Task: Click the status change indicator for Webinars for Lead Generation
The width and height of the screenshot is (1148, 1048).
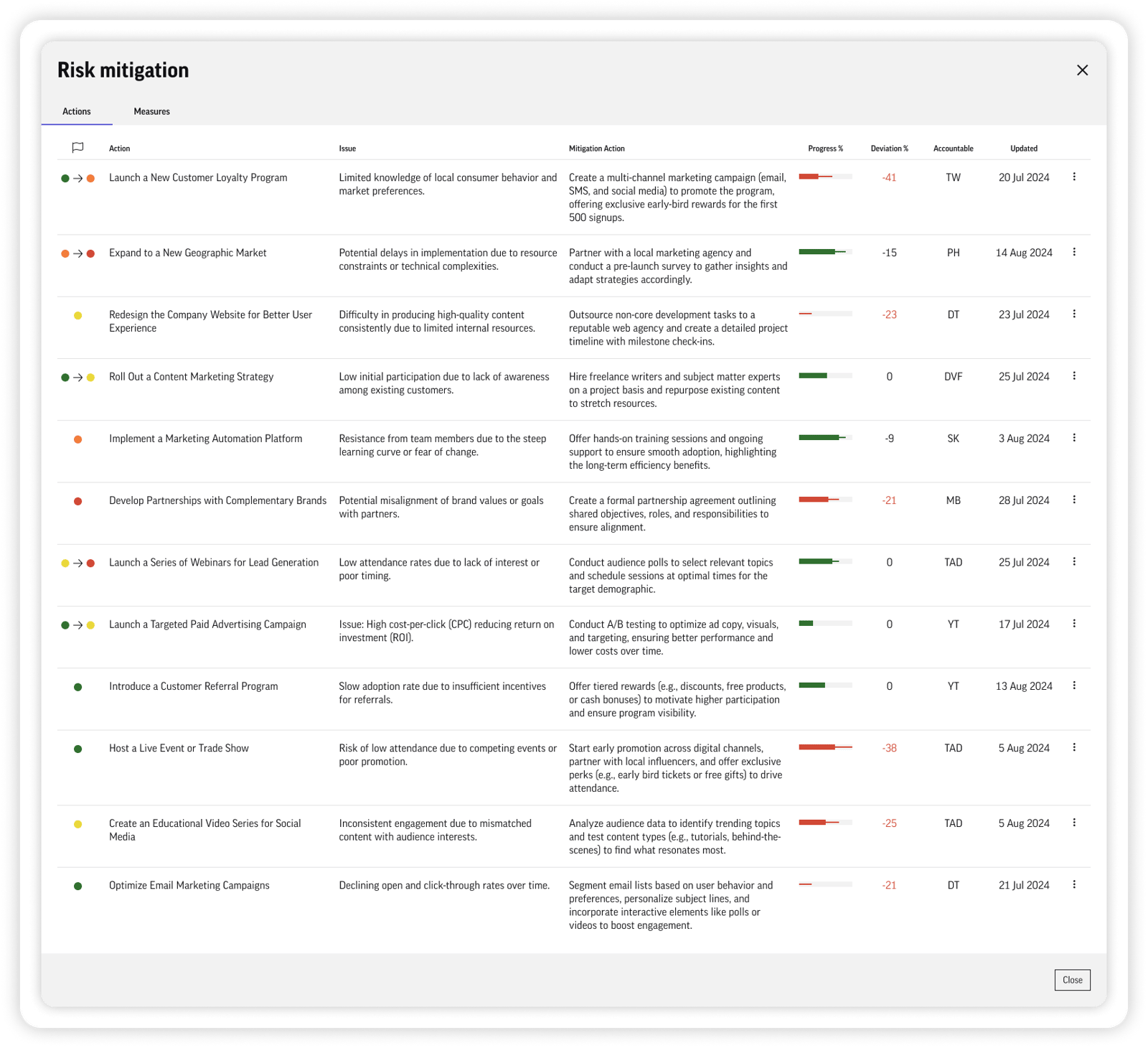Action: pyautogui.click(x=77, y=563)
